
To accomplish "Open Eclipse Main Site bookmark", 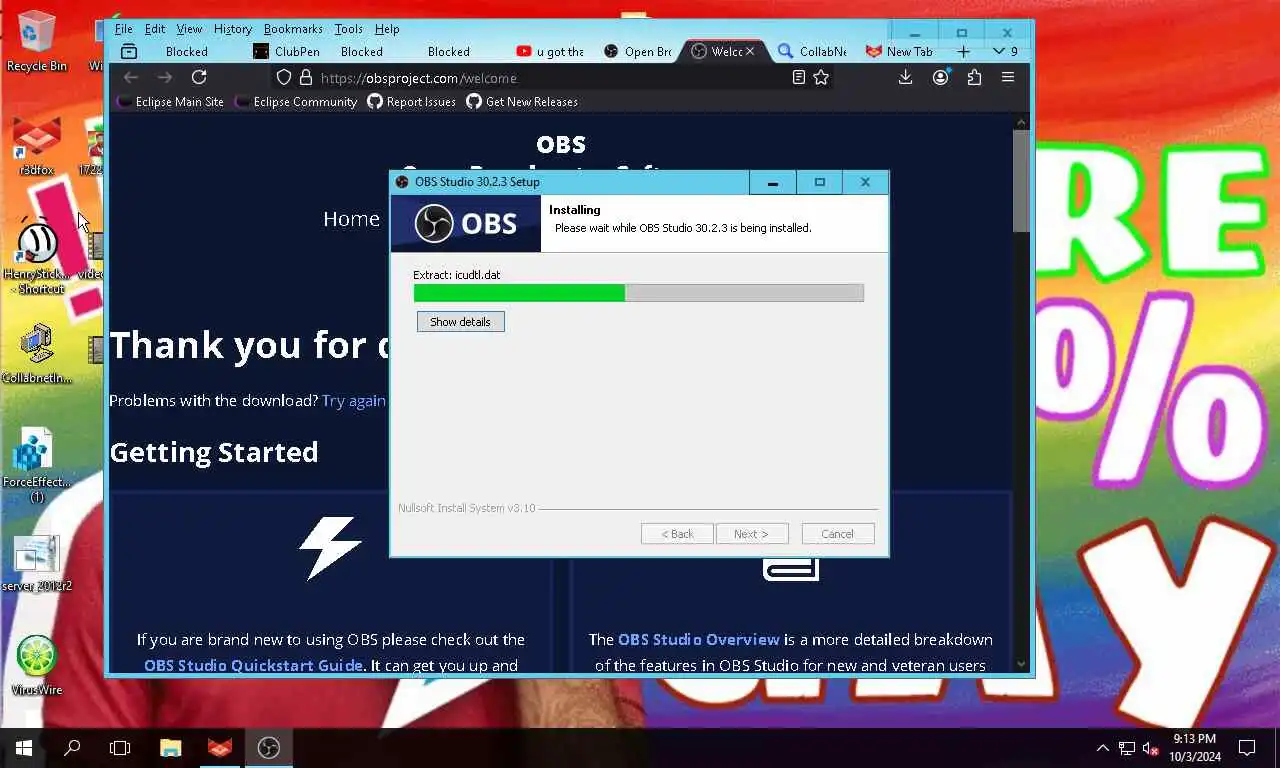I will (170, 102).
